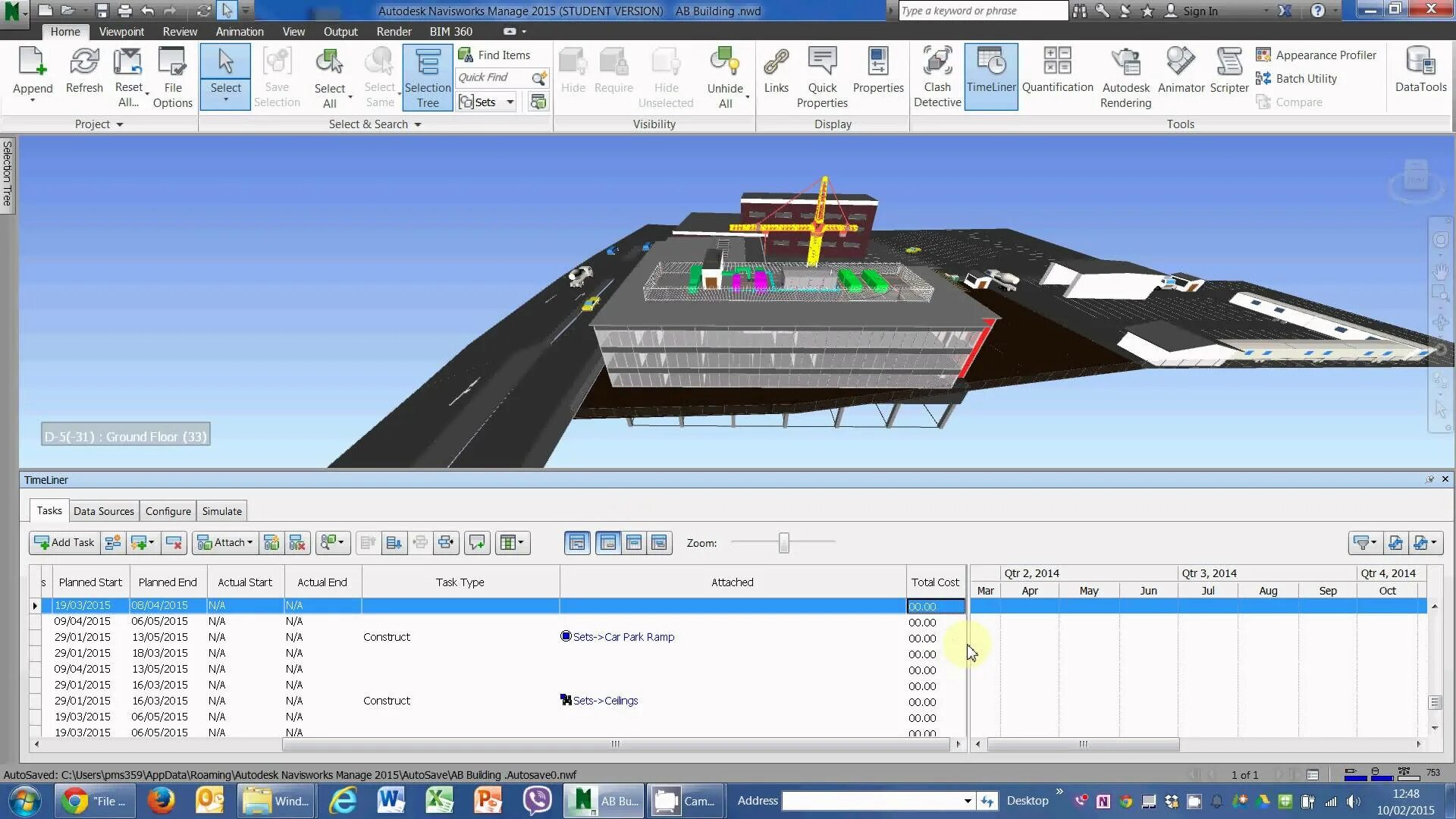Delete task icon in TimeLiner toolbar

click(174, 542)
